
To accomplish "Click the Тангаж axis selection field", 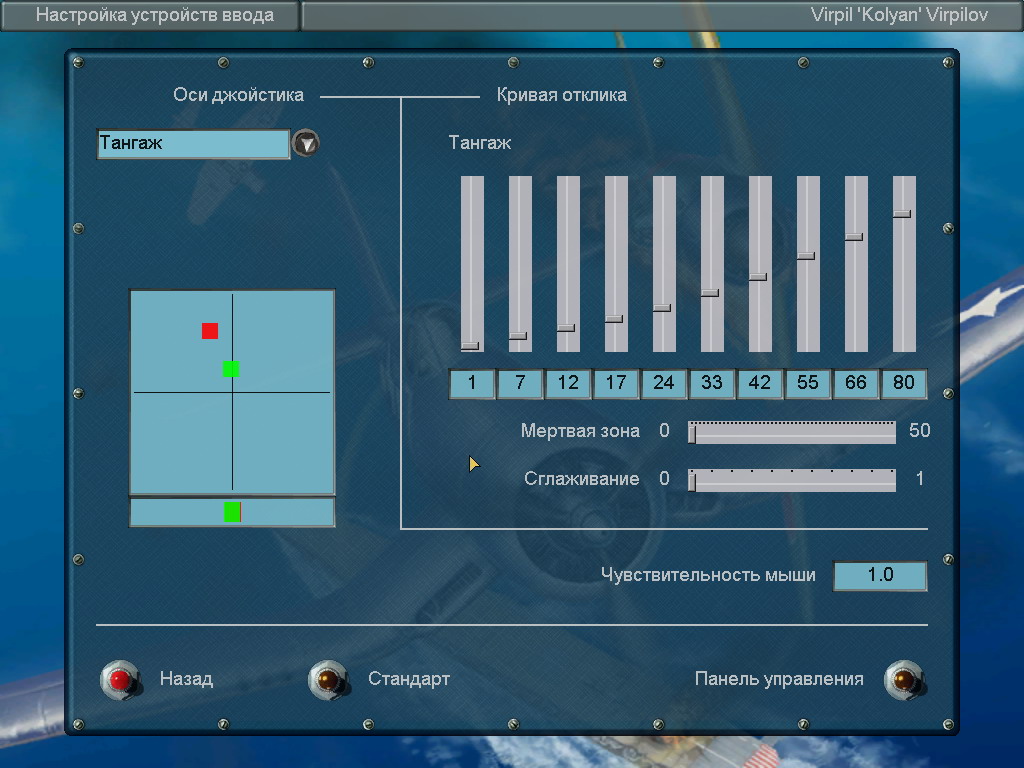I will point(193,144).
